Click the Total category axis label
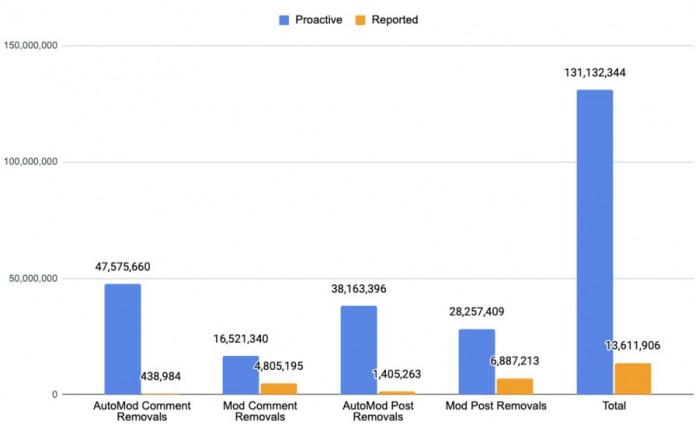 pos(613,406)
